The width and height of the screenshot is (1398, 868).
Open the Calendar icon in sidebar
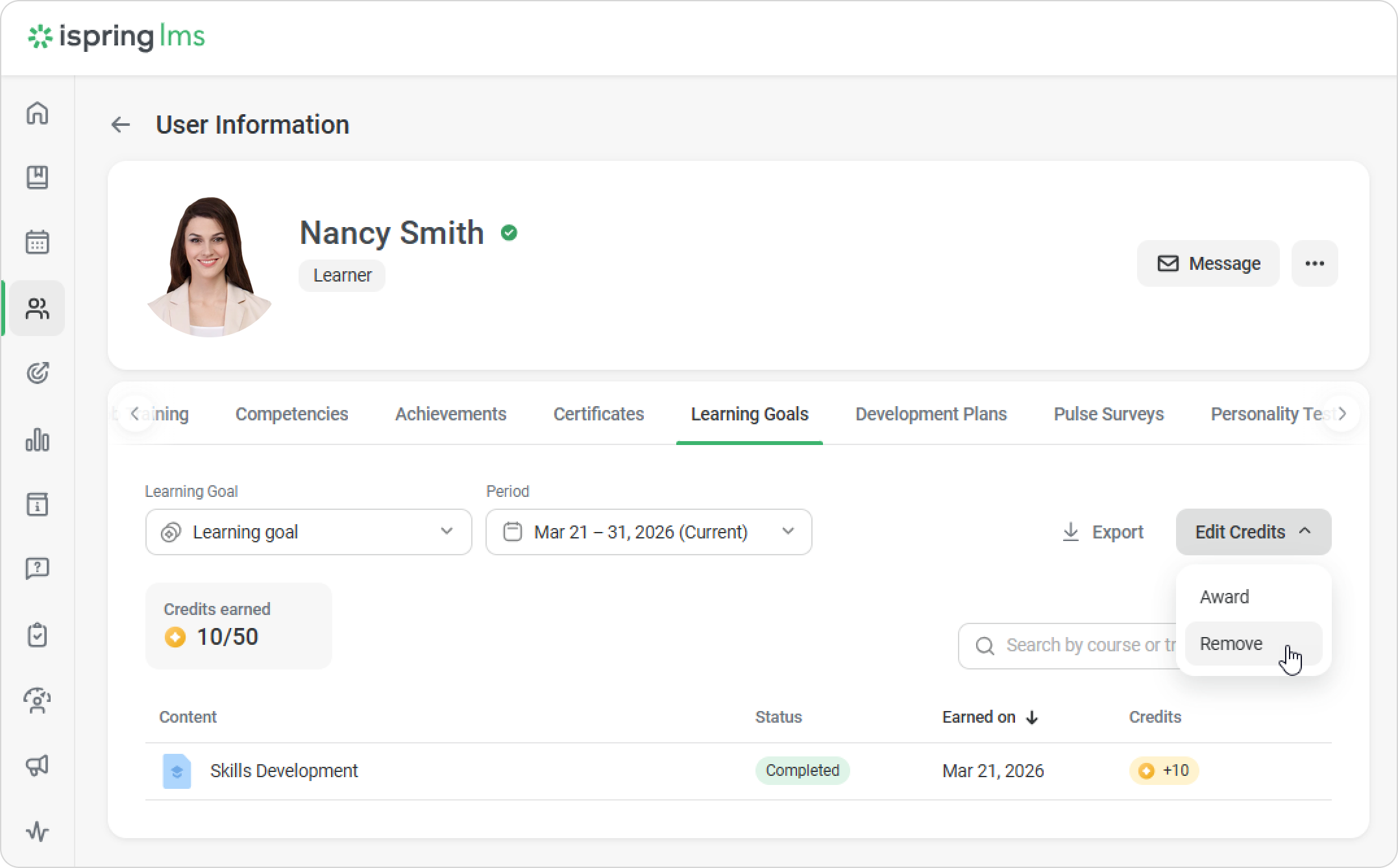37,242
